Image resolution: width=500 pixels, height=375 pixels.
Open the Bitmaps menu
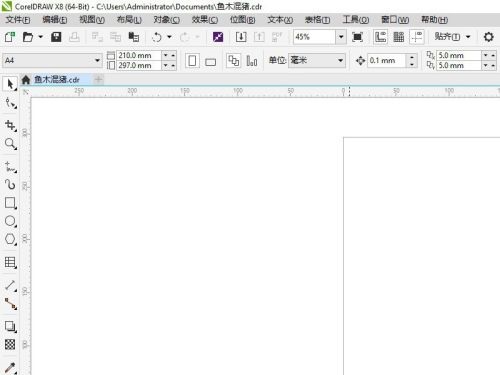pos(242,20)
